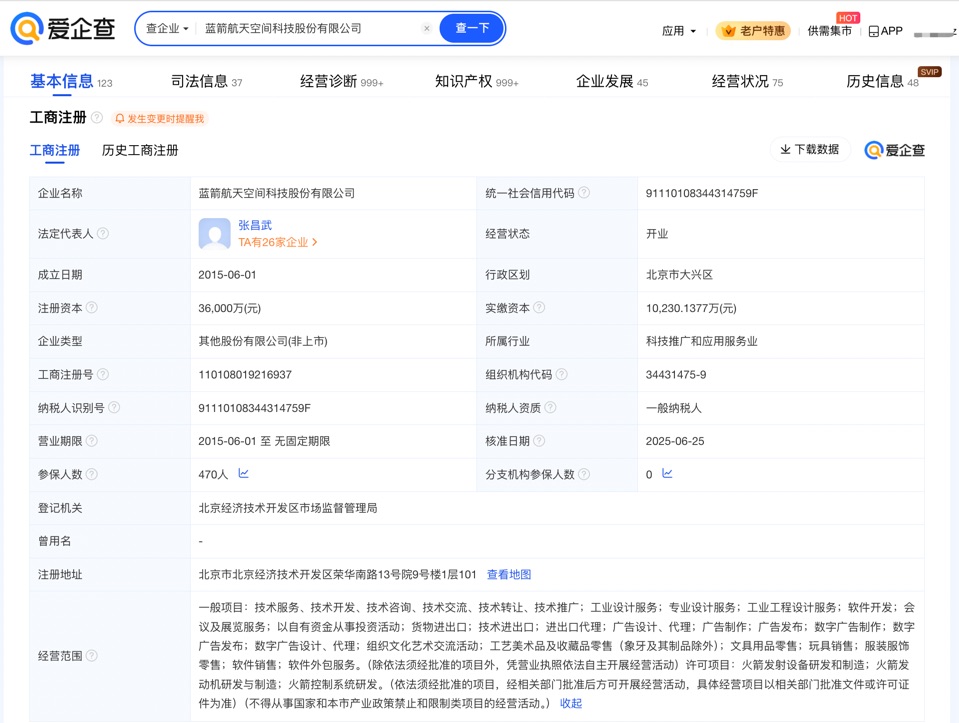Click 张昌武's avatar image
Screen dimensions: 959x723
coord(214,233)
